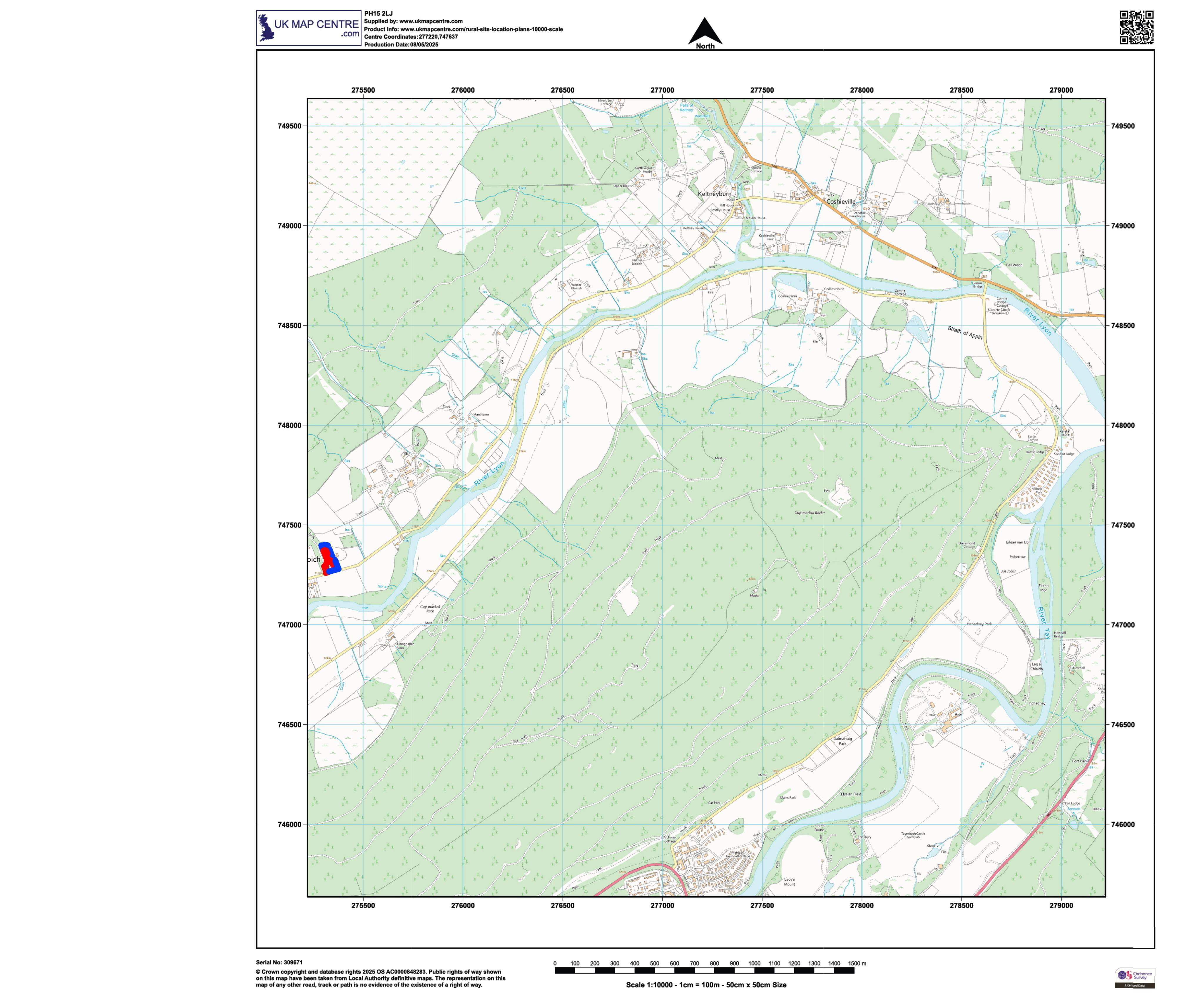Open the www.ukmapcentre.com supplier link

click(x=431, y=21)
